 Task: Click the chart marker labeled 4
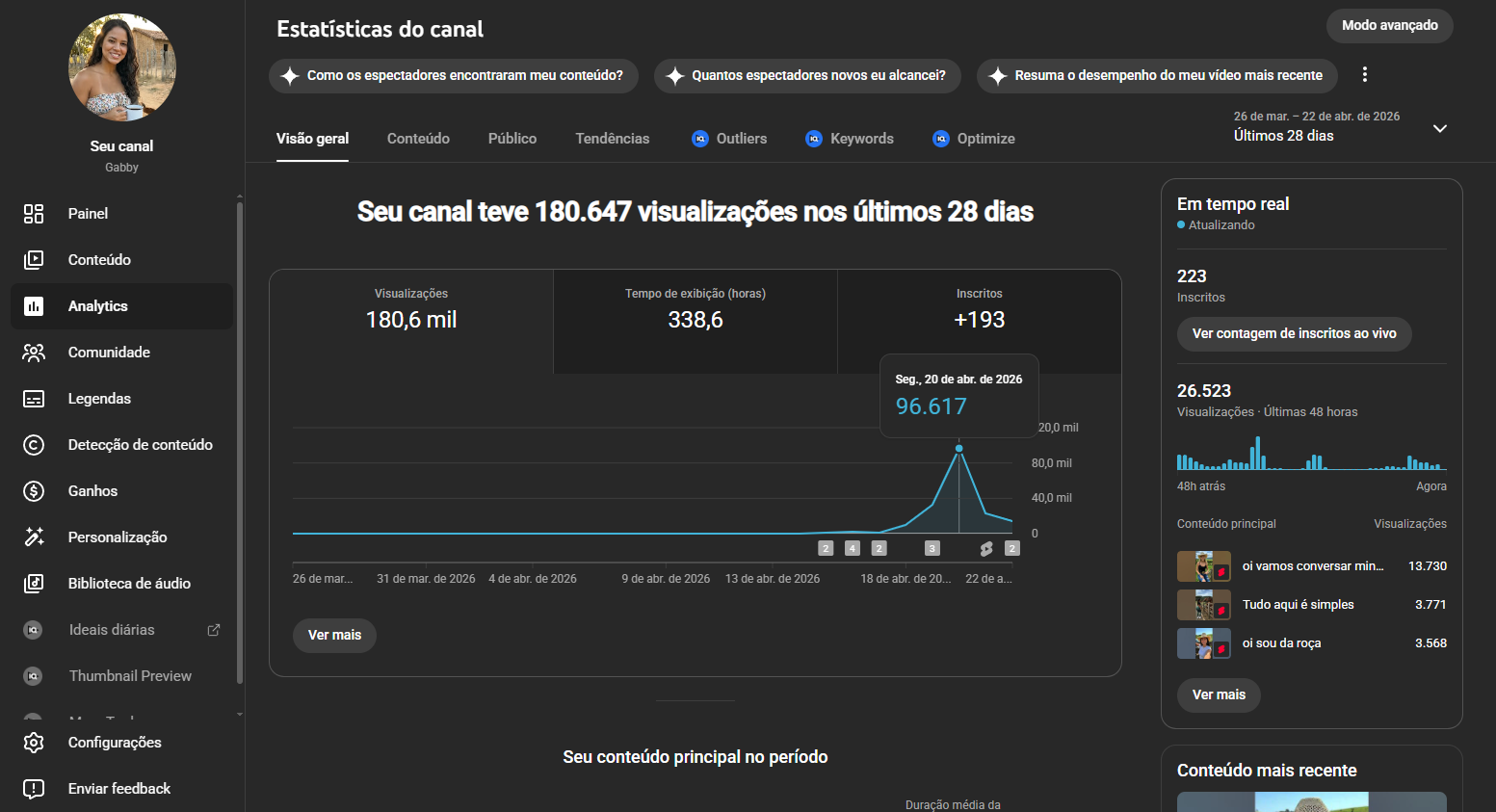(853, 549)
